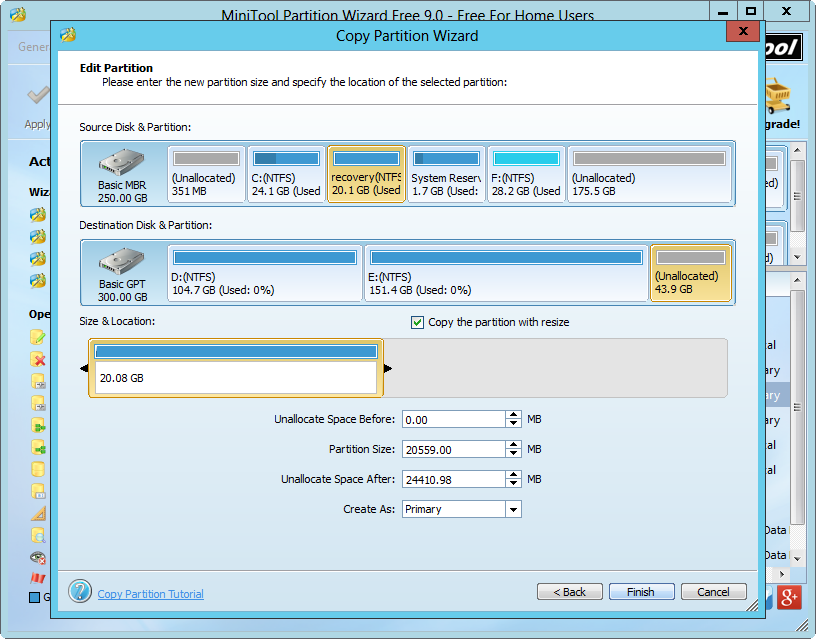Select destination E:(NTFS) partition
The width and height of the screenshot is (816, 639).
(506, 273)
